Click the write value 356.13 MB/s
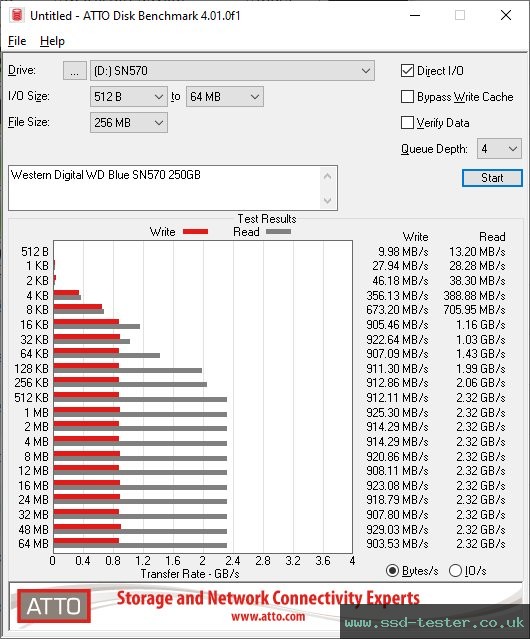 click(397, 295)
